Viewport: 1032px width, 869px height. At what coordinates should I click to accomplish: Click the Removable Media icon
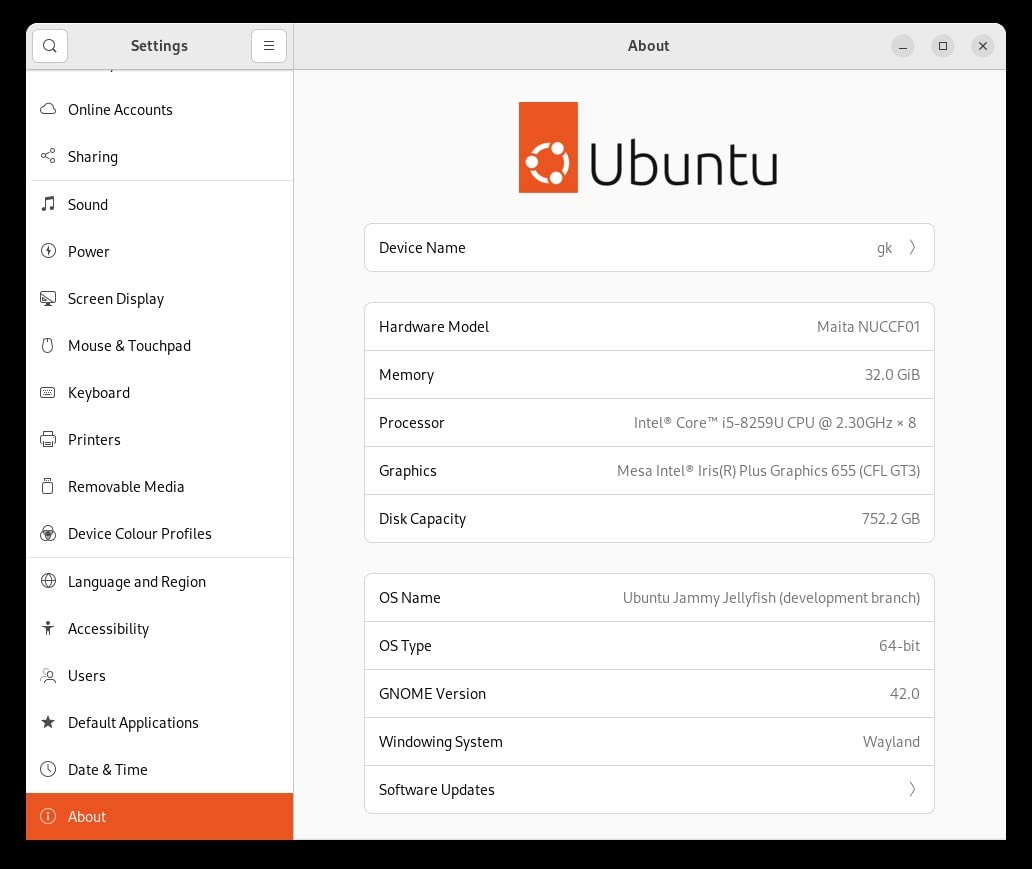(48, 486)
